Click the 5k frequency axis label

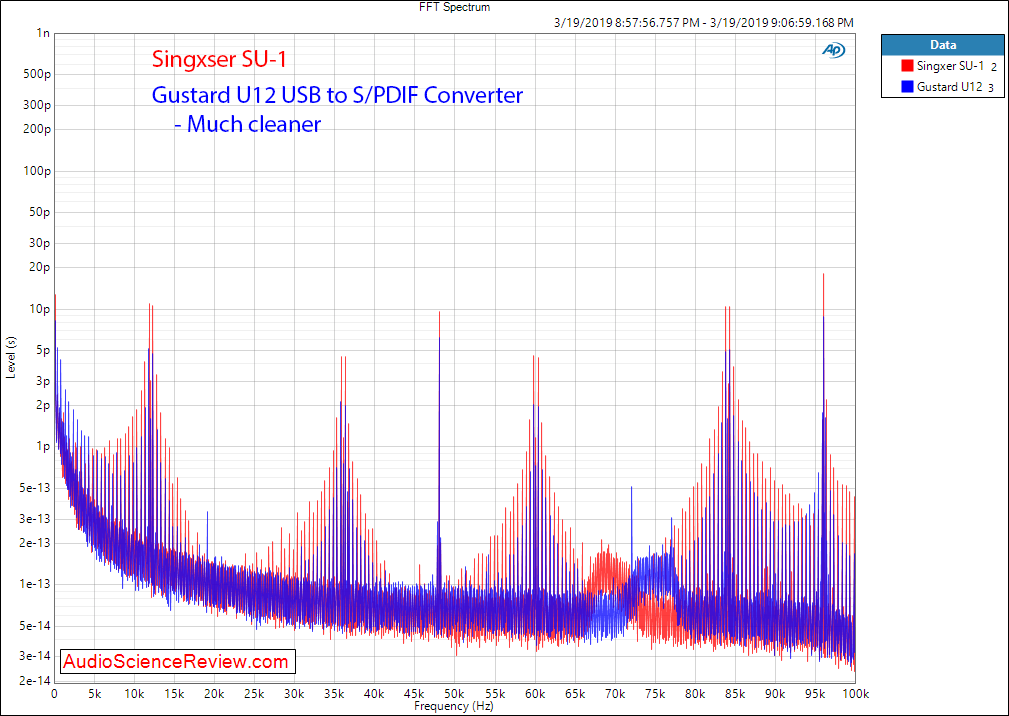point(95,694)
